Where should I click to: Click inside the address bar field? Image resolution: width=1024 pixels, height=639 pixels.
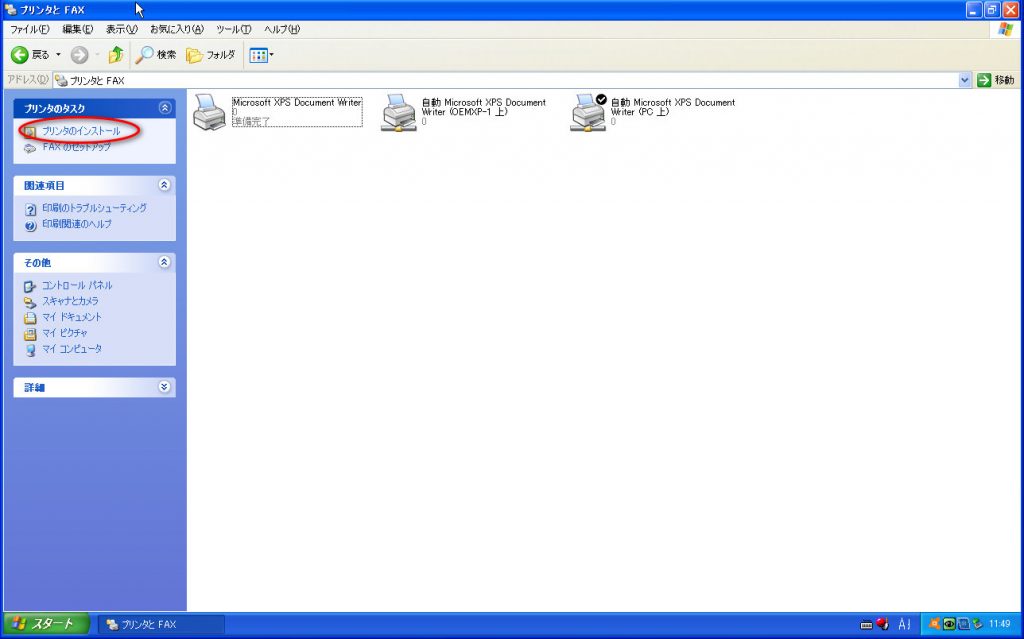[500, 80]
